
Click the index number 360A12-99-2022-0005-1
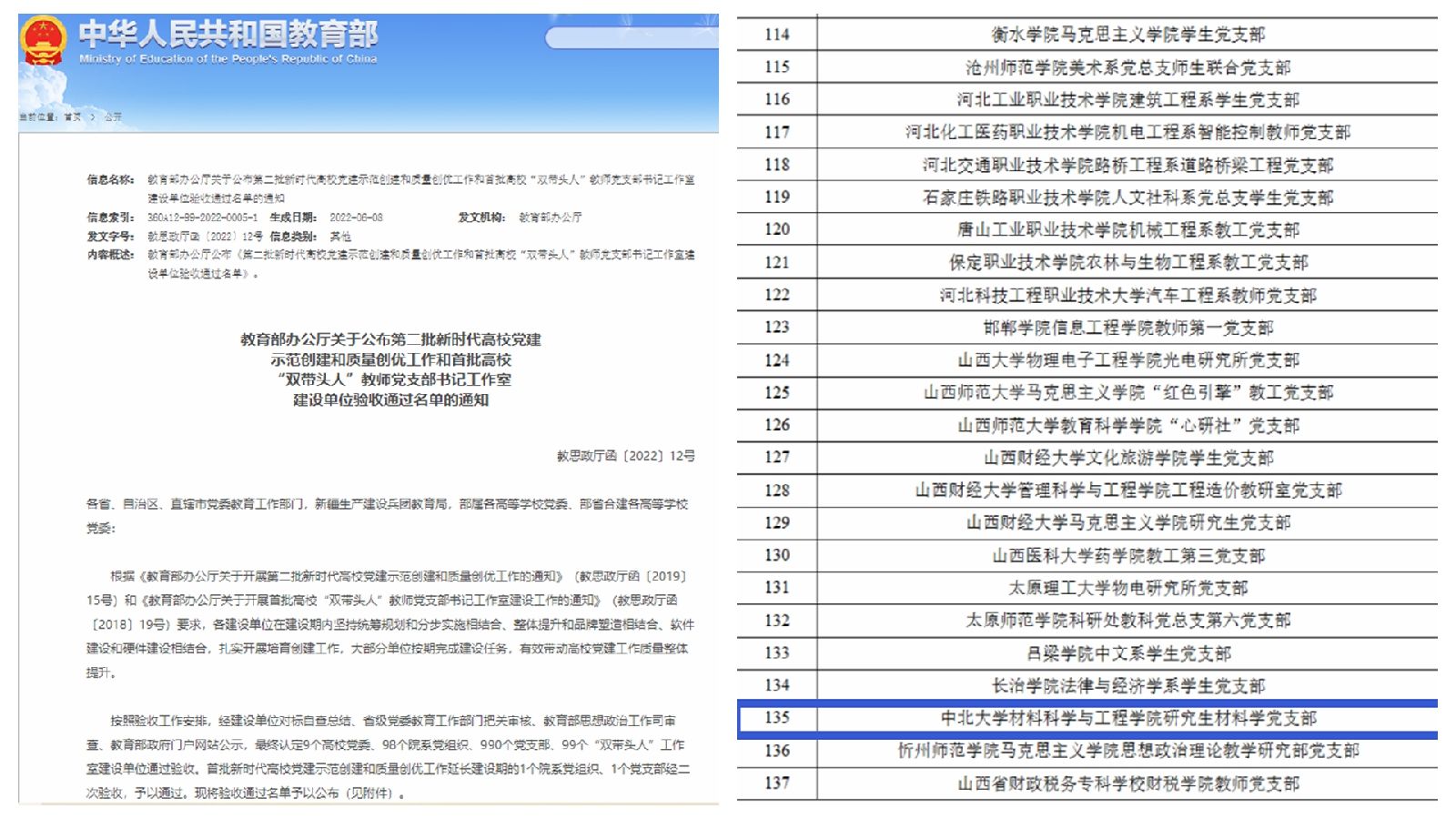(x=202, y=217)
